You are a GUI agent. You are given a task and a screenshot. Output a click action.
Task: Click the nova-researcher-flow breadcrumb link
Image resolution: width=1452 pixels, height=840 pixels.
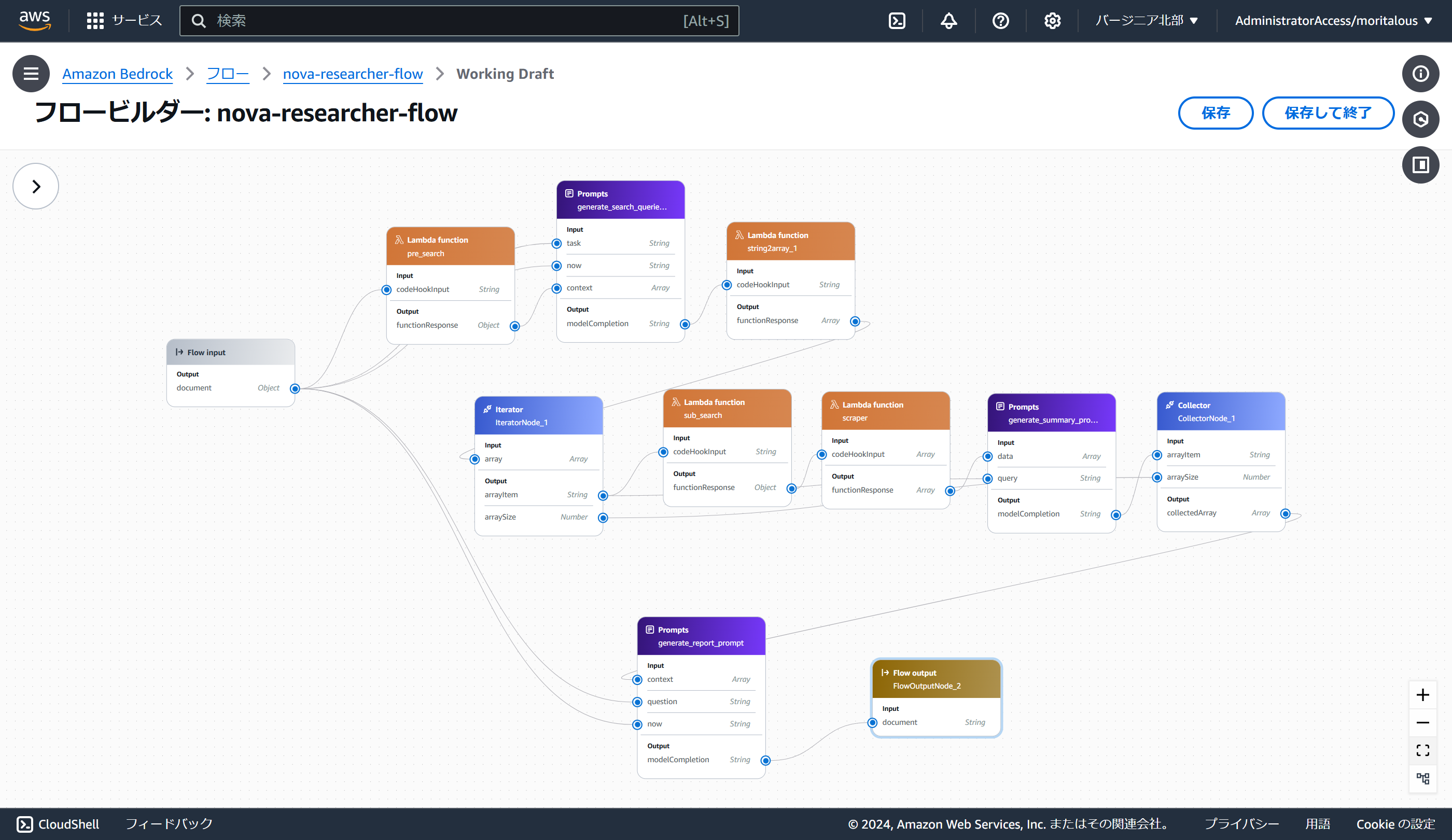click(353, 74)
